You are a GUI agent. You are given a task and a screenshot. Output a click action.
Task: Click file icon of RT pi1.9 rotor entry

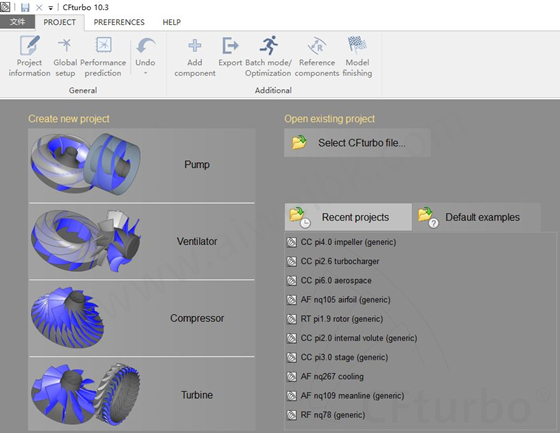pos(292,319)
